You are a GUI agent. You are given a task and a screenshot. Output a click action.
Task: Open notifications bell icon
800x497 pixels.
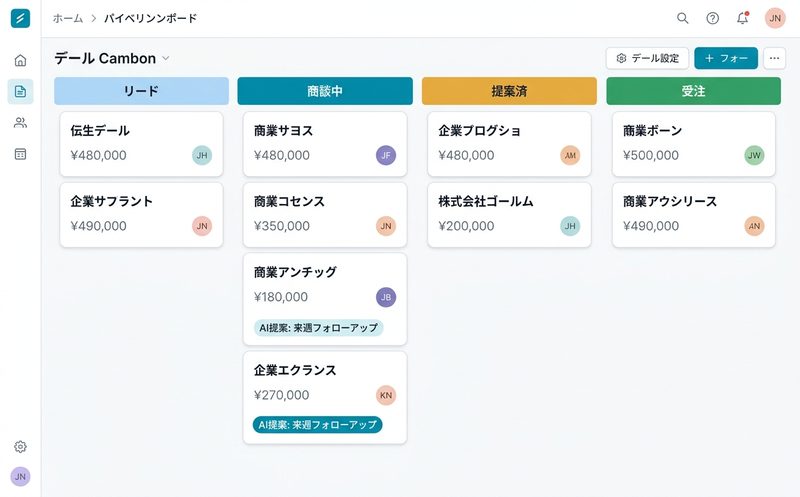(742, 18)
